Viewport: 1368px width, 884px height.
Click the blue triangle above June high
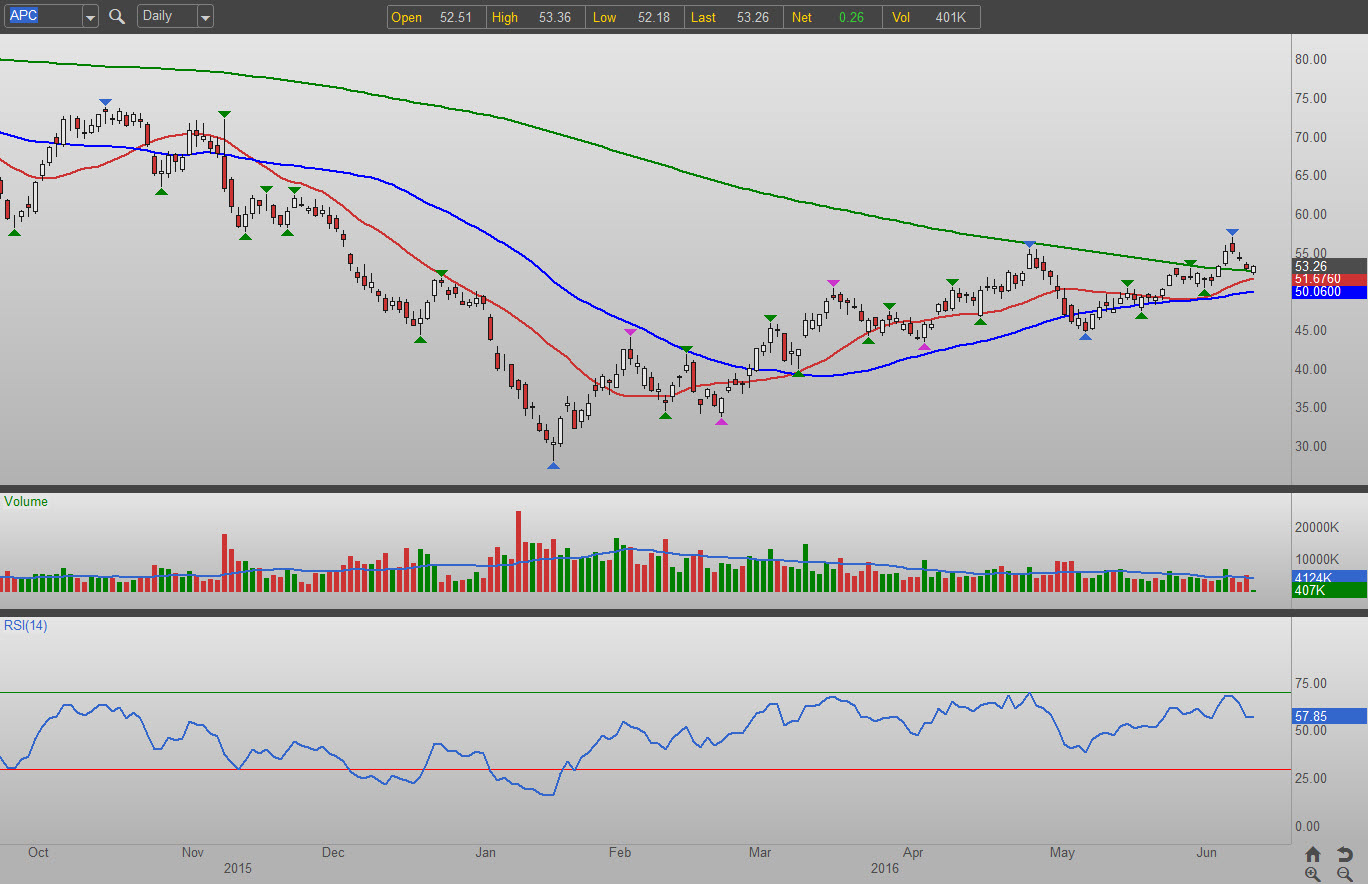coord(1232,233)
